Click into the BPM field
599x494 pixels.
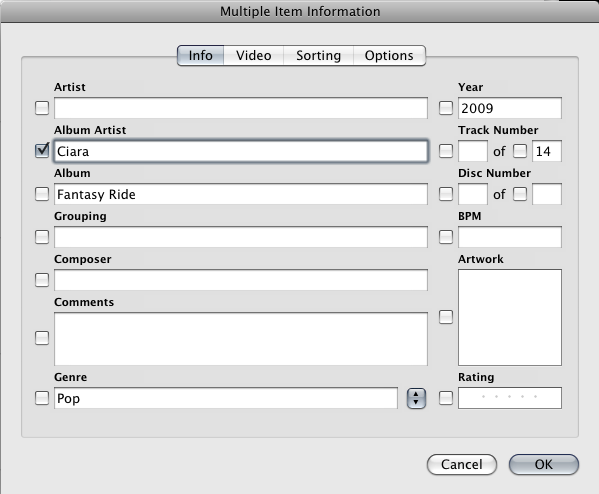point(510,236)
